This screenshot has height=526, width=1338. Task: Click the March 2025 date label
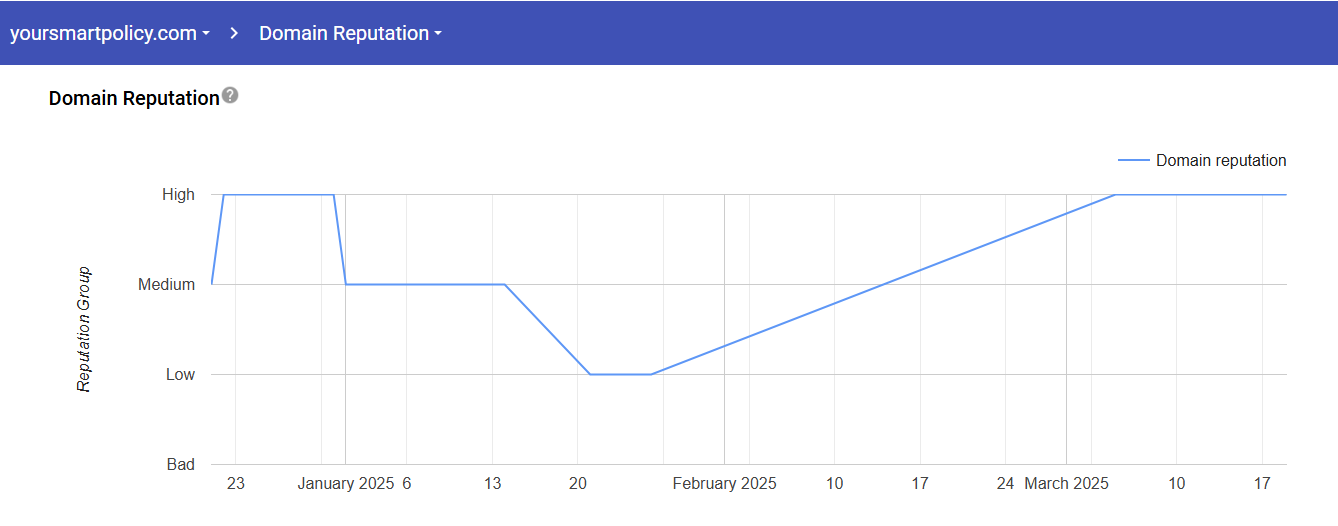click(x=1066, y=484)
